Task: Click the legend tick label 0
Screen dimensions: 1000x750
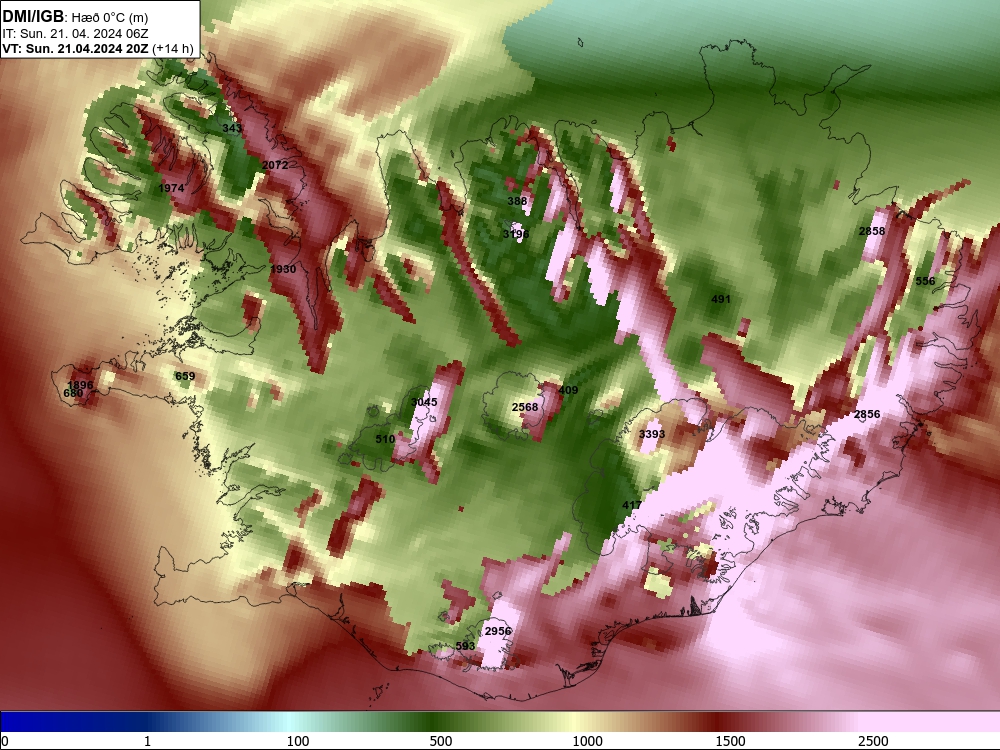Action: tap(5, 741)
